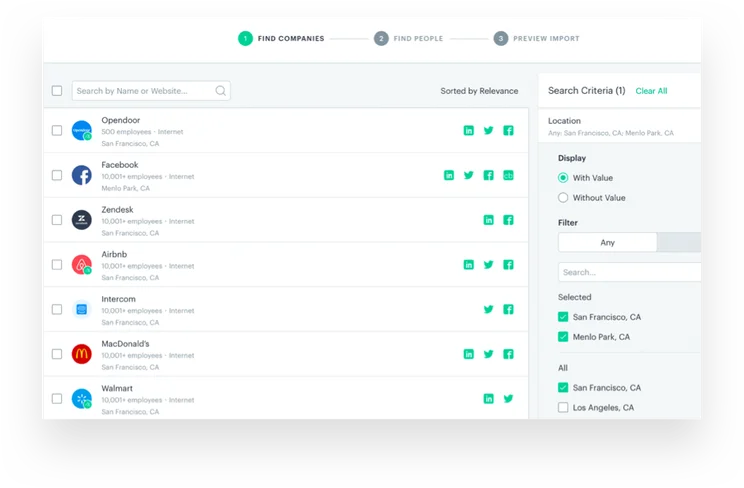
Task: Go to the Find People step
Action: tap(409, 38)
